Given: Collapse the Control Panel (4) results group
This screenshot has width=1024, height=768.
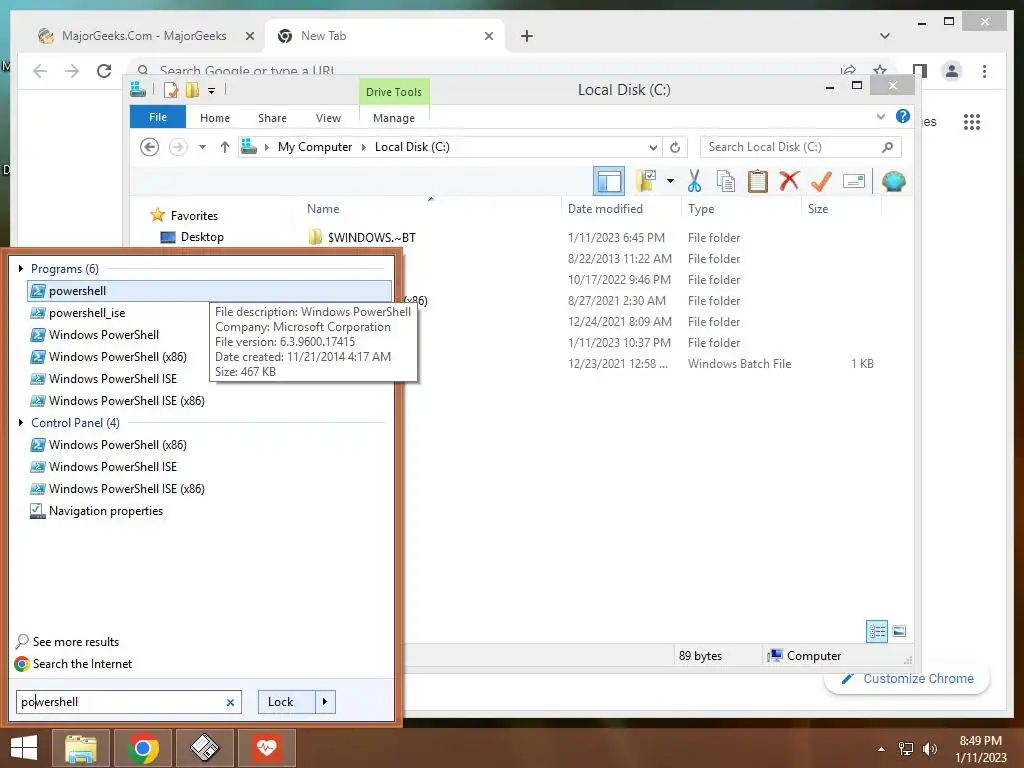Looking at the screenshot, I should coord(21,423).
